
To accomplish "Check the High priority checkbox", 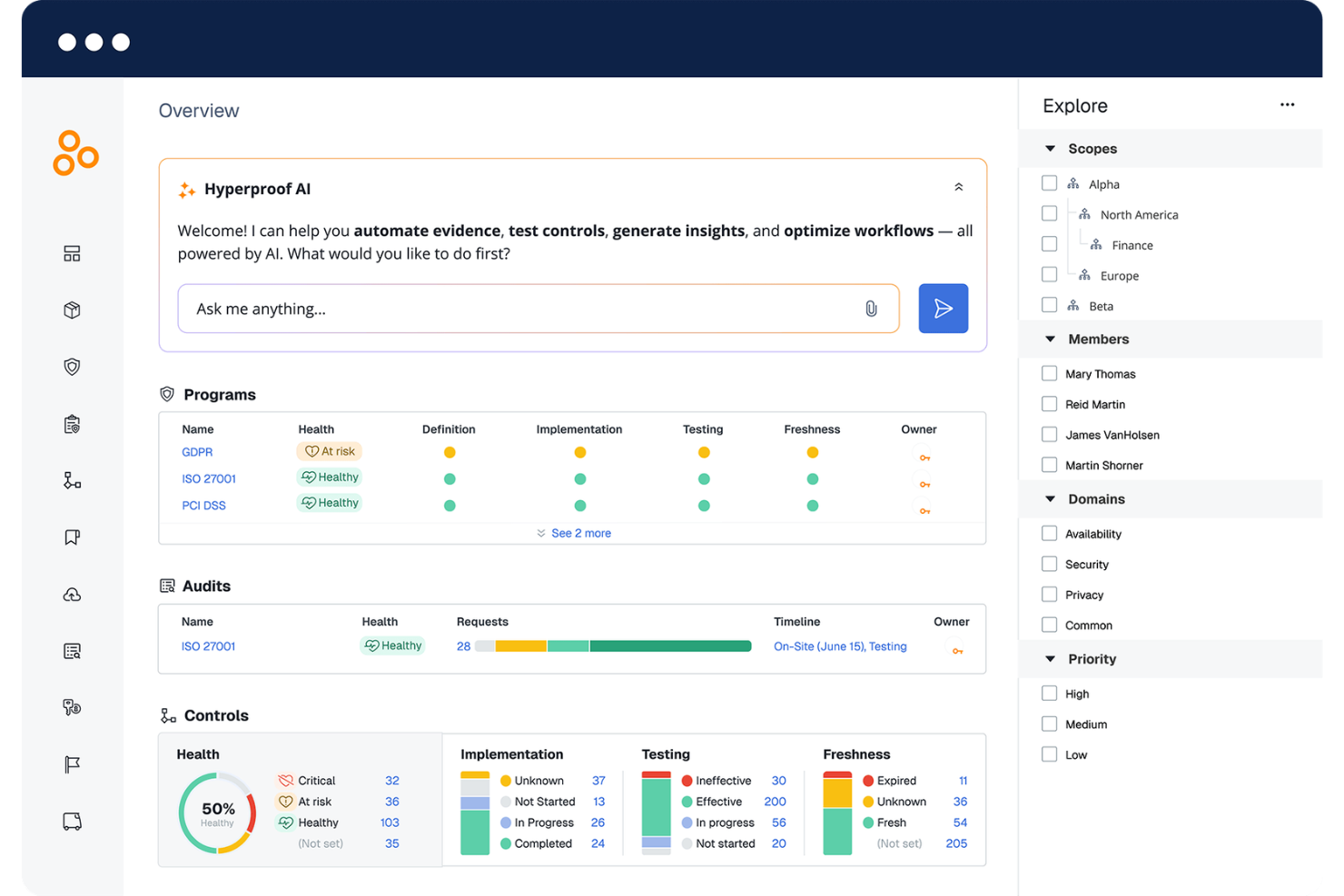I will point(1049,694).
